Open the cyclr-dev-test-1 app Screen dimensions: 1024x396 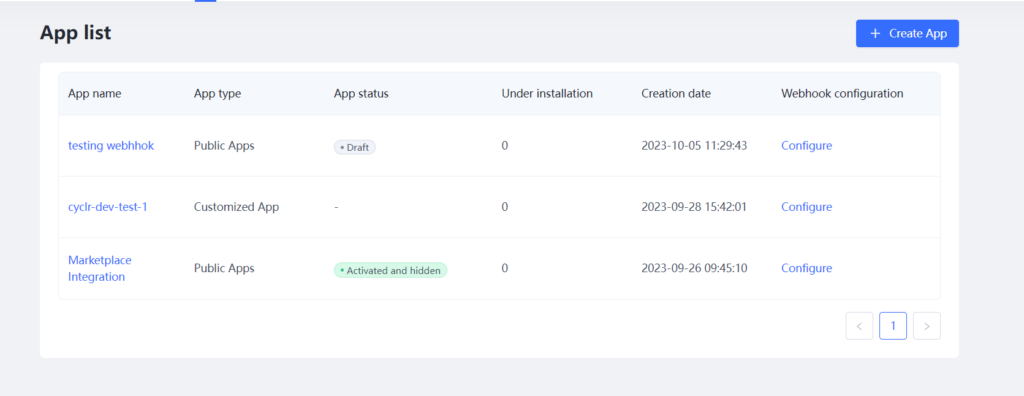tap(108, 207)
